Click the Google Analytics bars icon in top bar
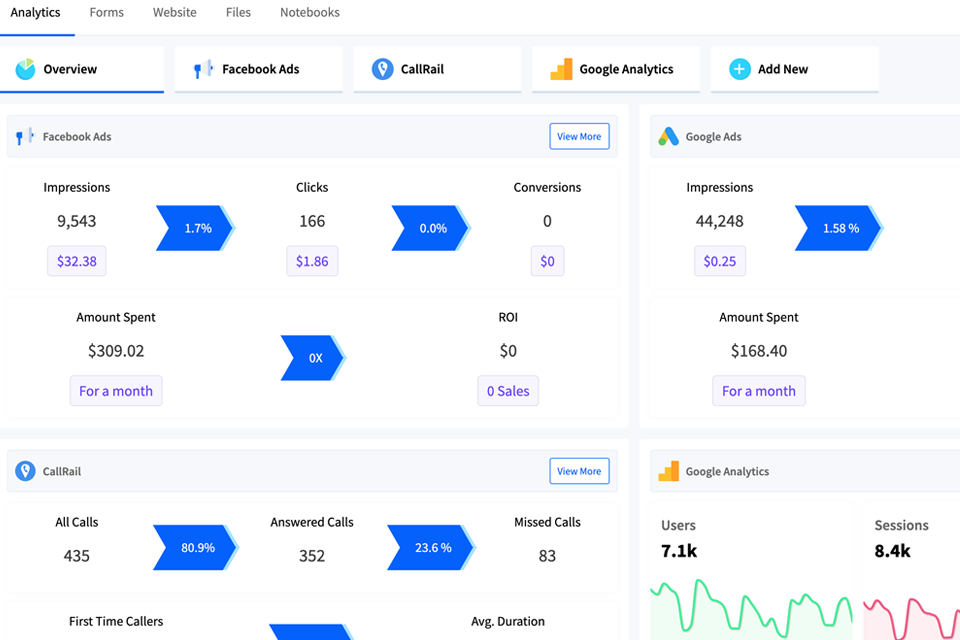Screen dimensions: 960x640 [x=560, y=69]
